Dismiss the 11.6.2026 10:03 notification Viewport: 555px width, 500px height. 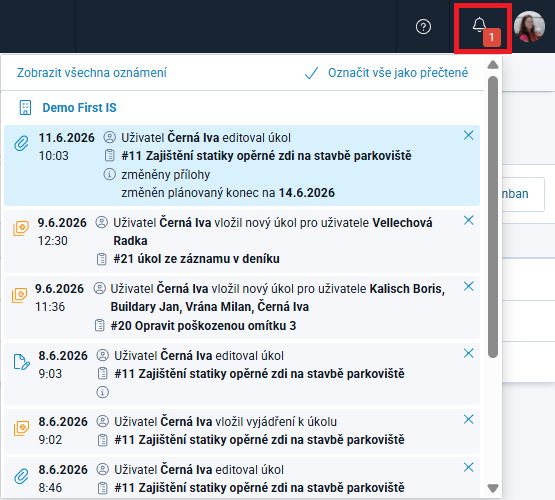[469, 135]
